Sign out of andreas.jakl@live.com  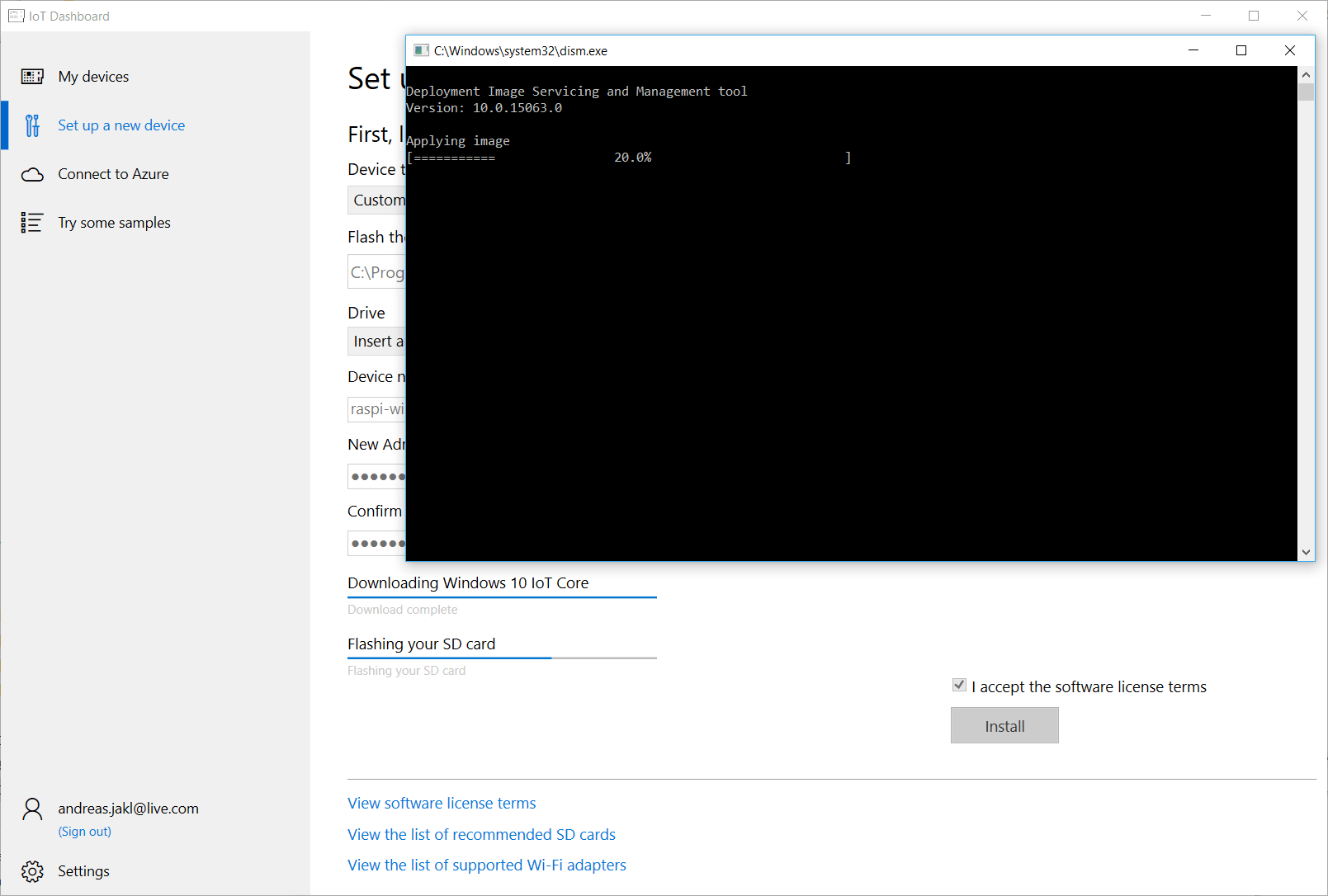coord(84,831)
